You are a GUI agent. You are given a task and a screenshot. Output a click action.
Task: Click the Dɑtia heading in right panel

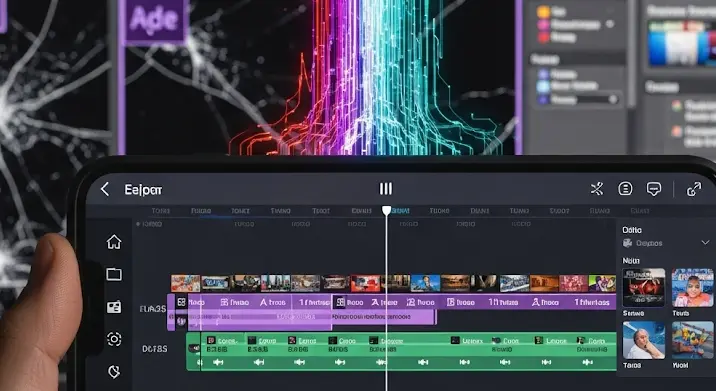click(x=632, y=230)
